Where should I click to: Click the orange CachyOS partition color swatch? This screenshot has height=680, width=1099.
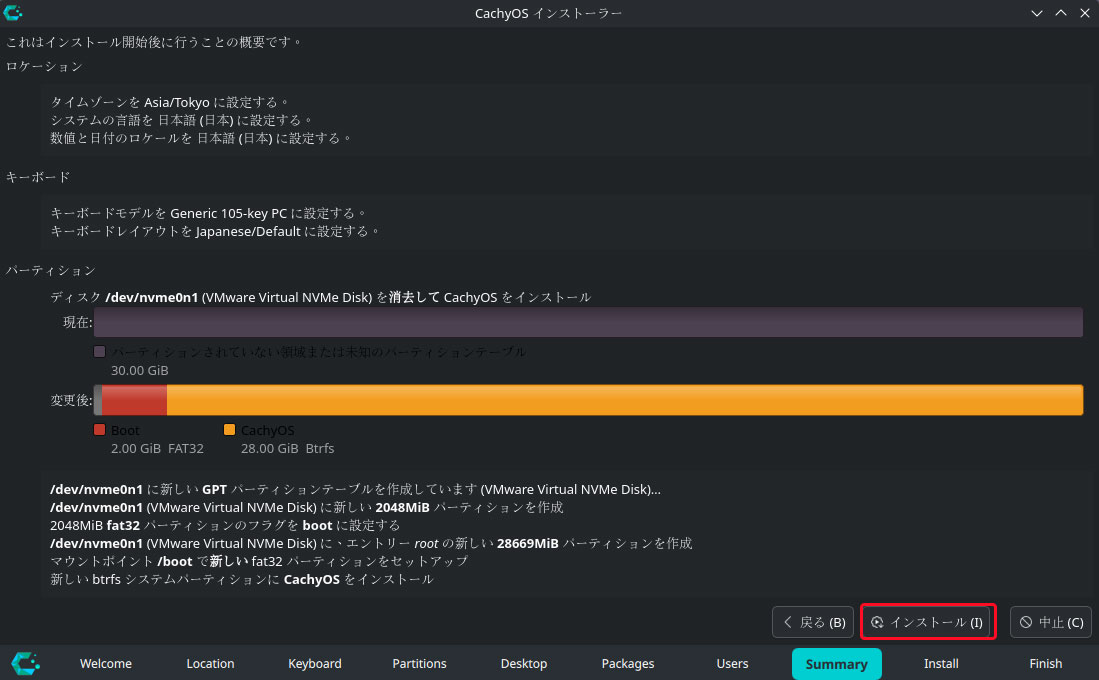(x=229, y=430)
